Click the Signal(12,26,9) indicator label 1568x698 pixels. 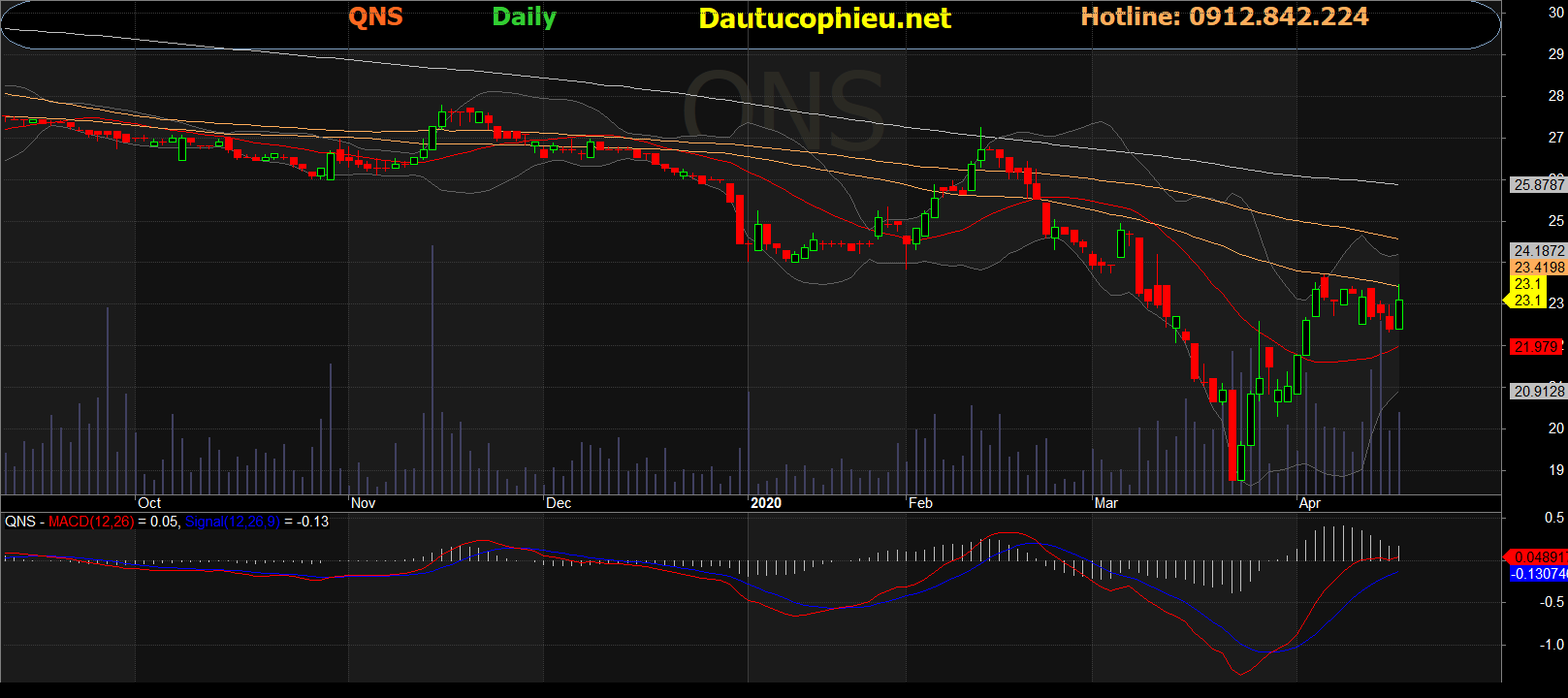tap(233, 522)
